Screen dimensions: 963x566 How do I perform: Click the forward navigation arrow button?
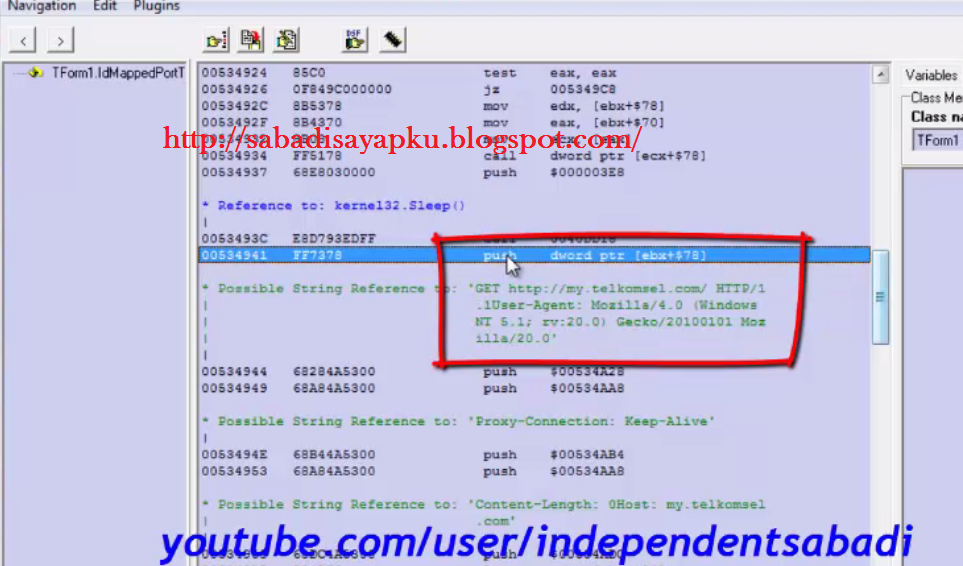[x=61, y=40]
